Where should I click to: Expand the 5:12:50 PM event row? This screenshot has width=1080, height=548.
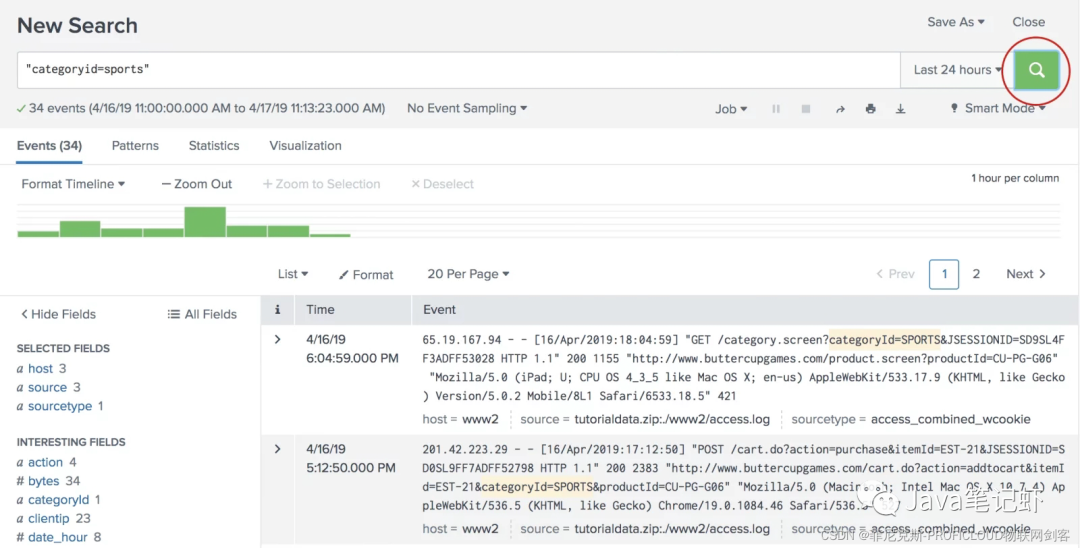click(278, 449)
